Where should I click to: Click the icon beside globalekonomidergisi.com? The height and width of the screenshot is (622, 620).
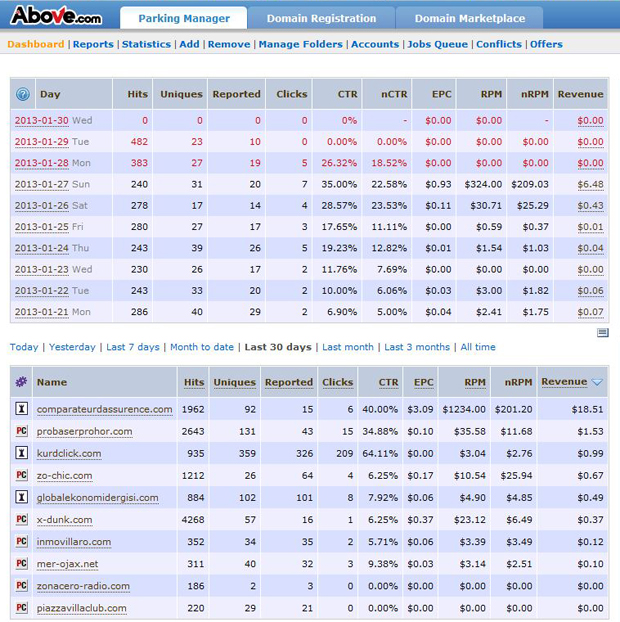21,497
